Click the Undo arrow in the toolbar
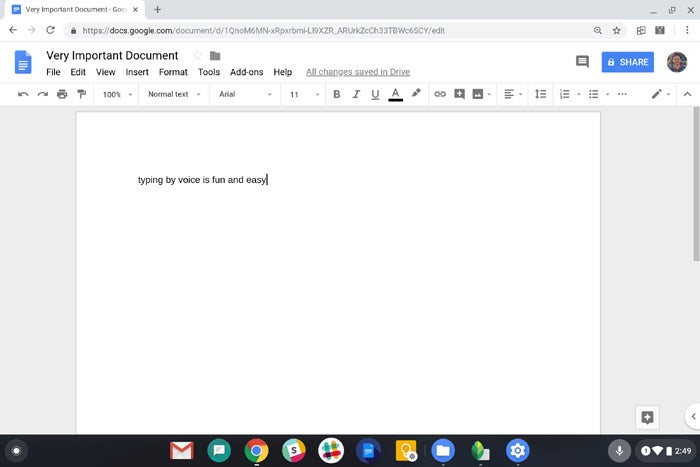 pos(23,94)
